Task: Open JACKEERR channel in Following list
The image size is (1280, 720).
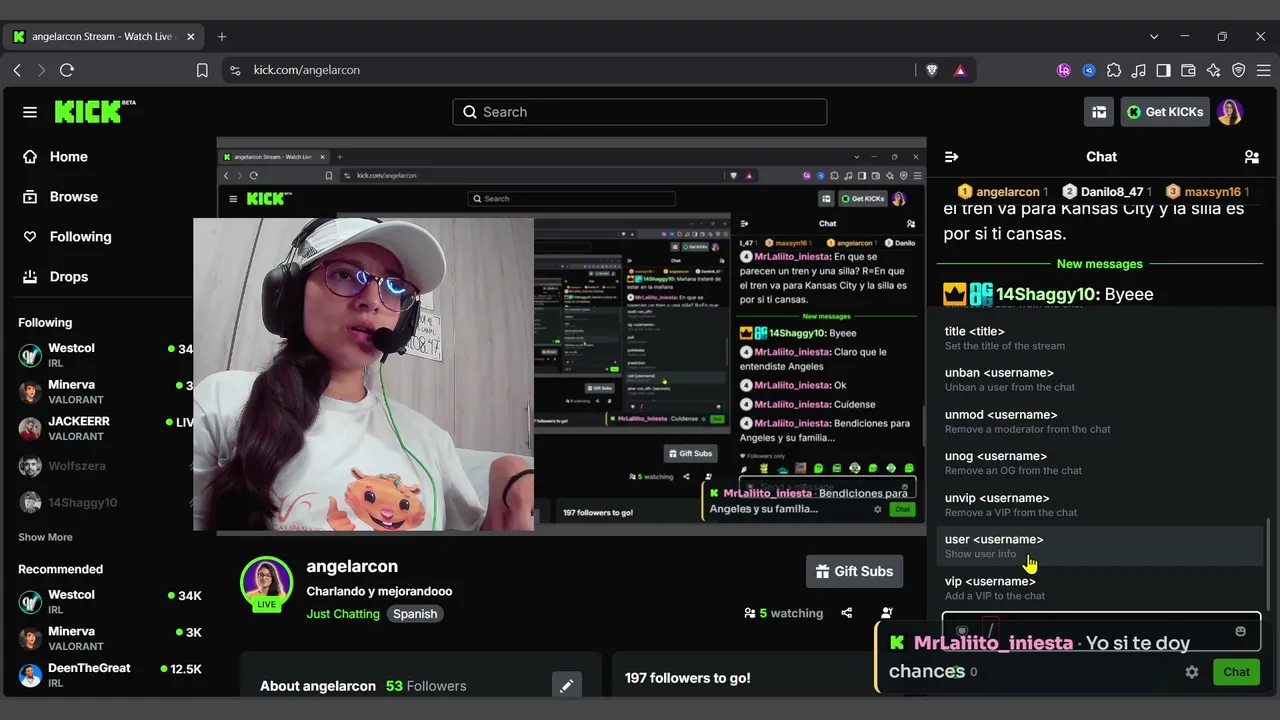Action: [x=106, y=429]
